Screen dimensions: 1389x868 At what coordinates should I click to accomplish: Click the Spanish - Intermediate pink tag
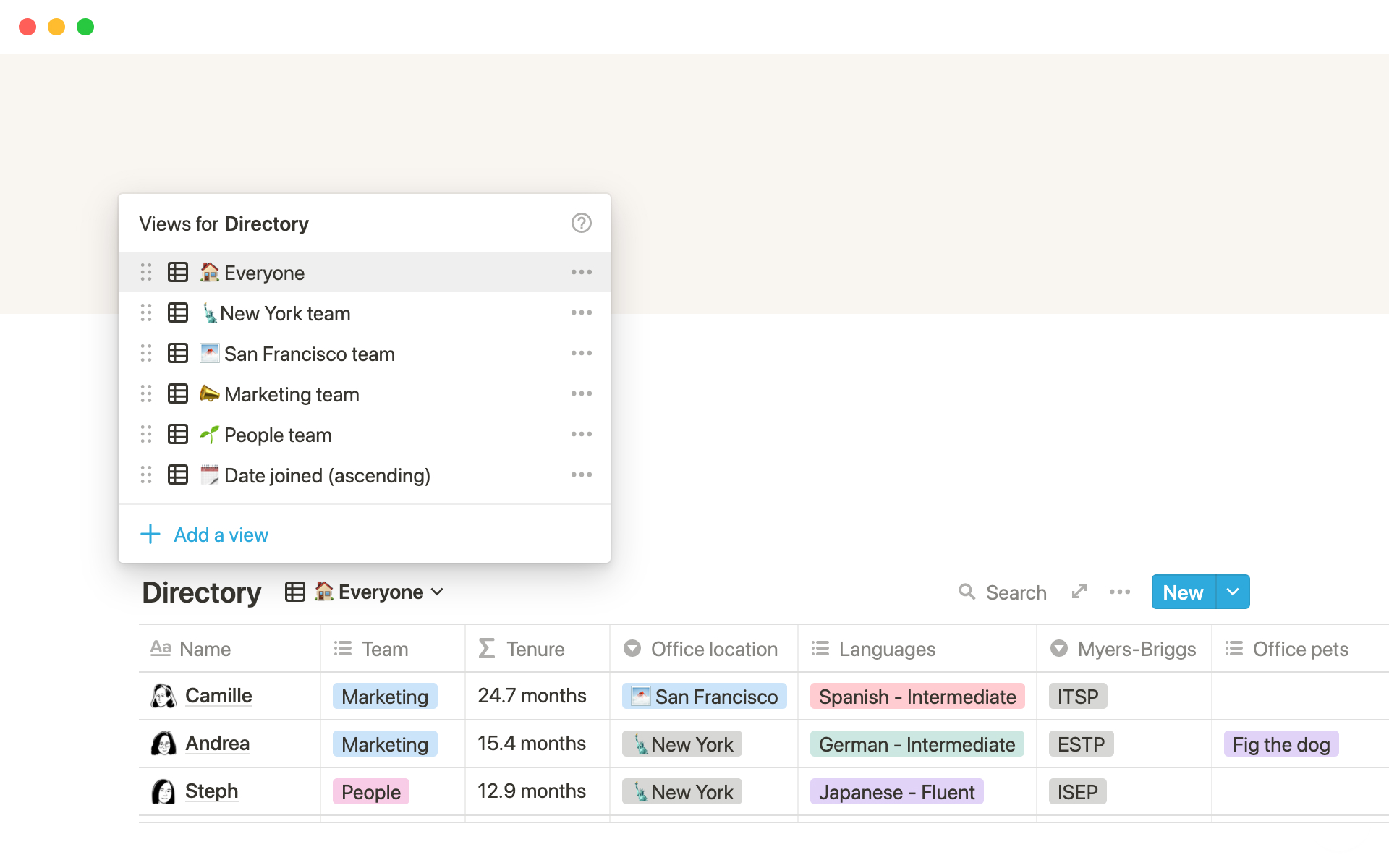click(917, 697)
